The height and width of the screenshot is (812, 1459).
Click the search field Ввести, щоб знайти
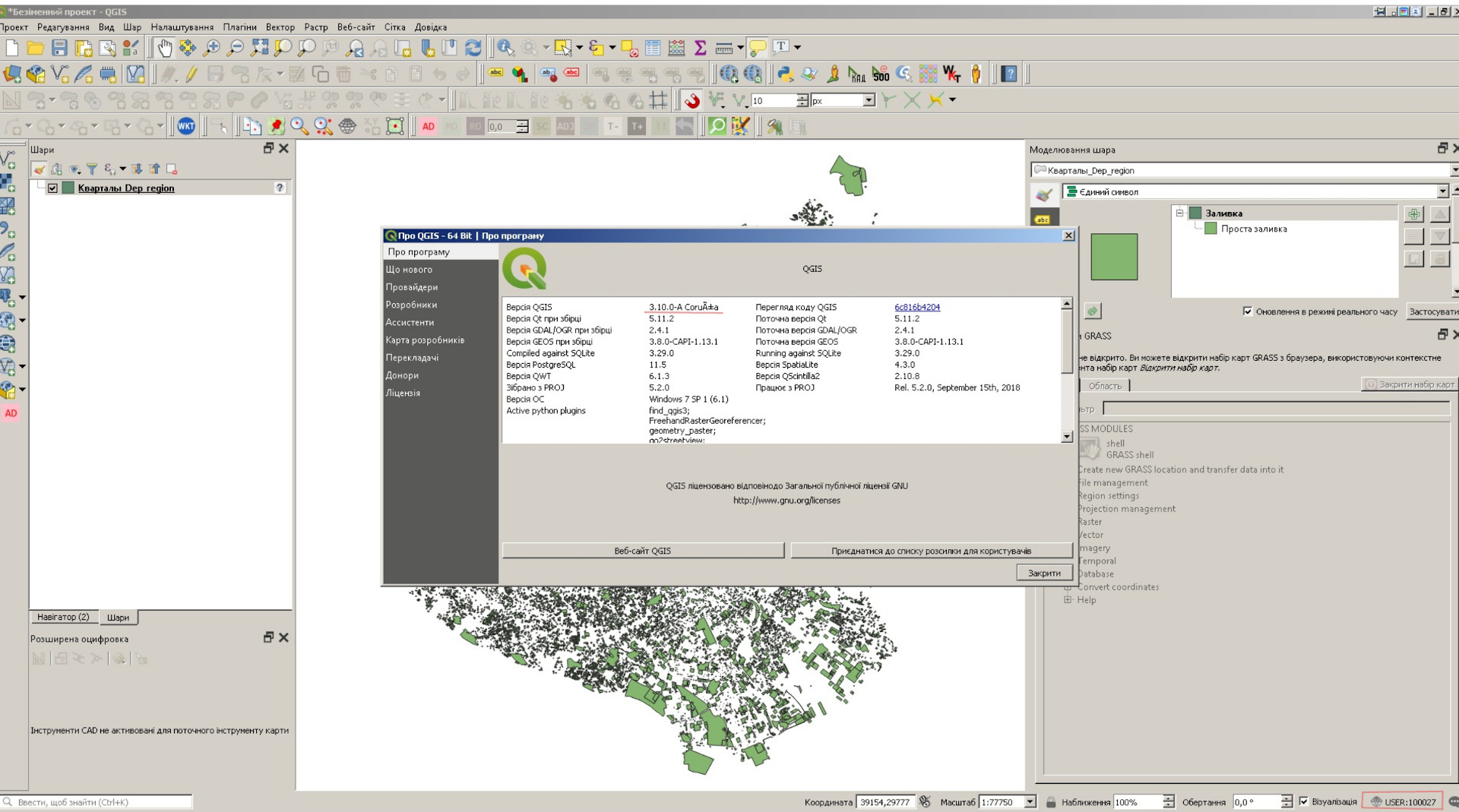point(99,801)
